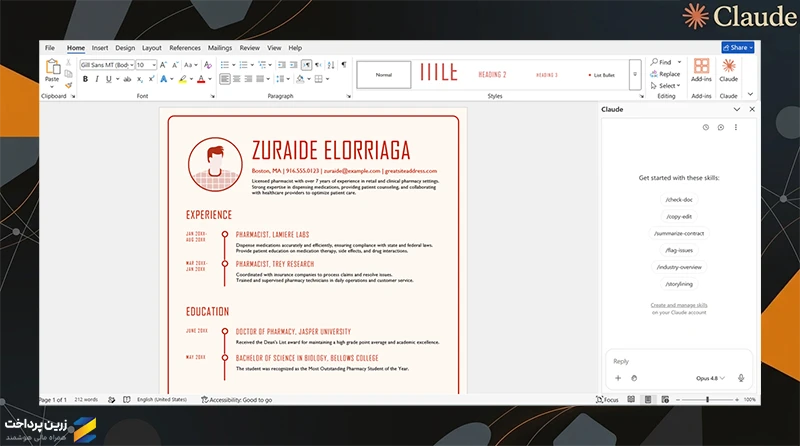This screenshot has height=446, width=800.
Task: Switch to the Layout tab
Action: [x=152, y=48]
